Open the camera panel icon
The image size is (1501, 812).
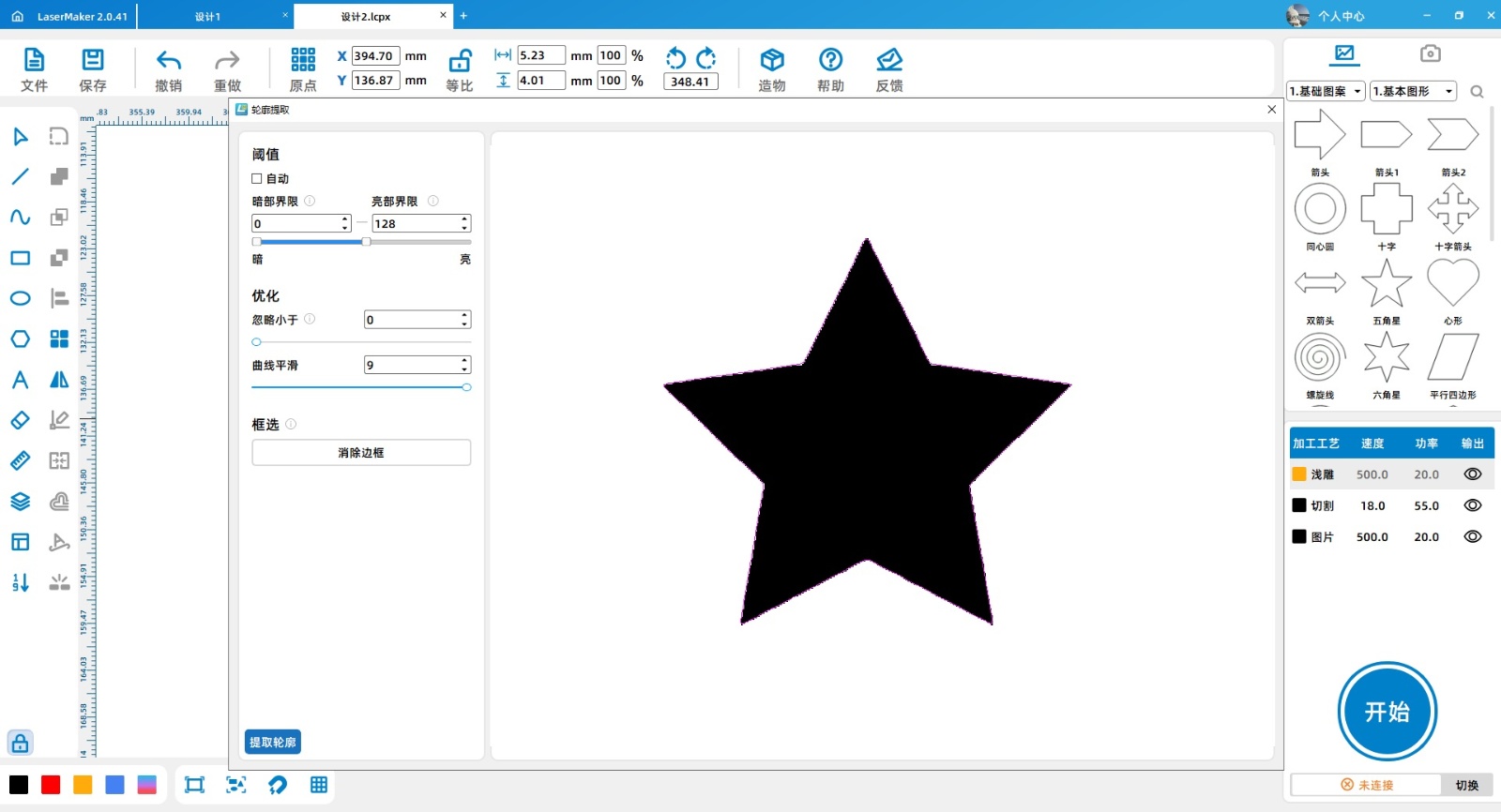coord(1430,53)
